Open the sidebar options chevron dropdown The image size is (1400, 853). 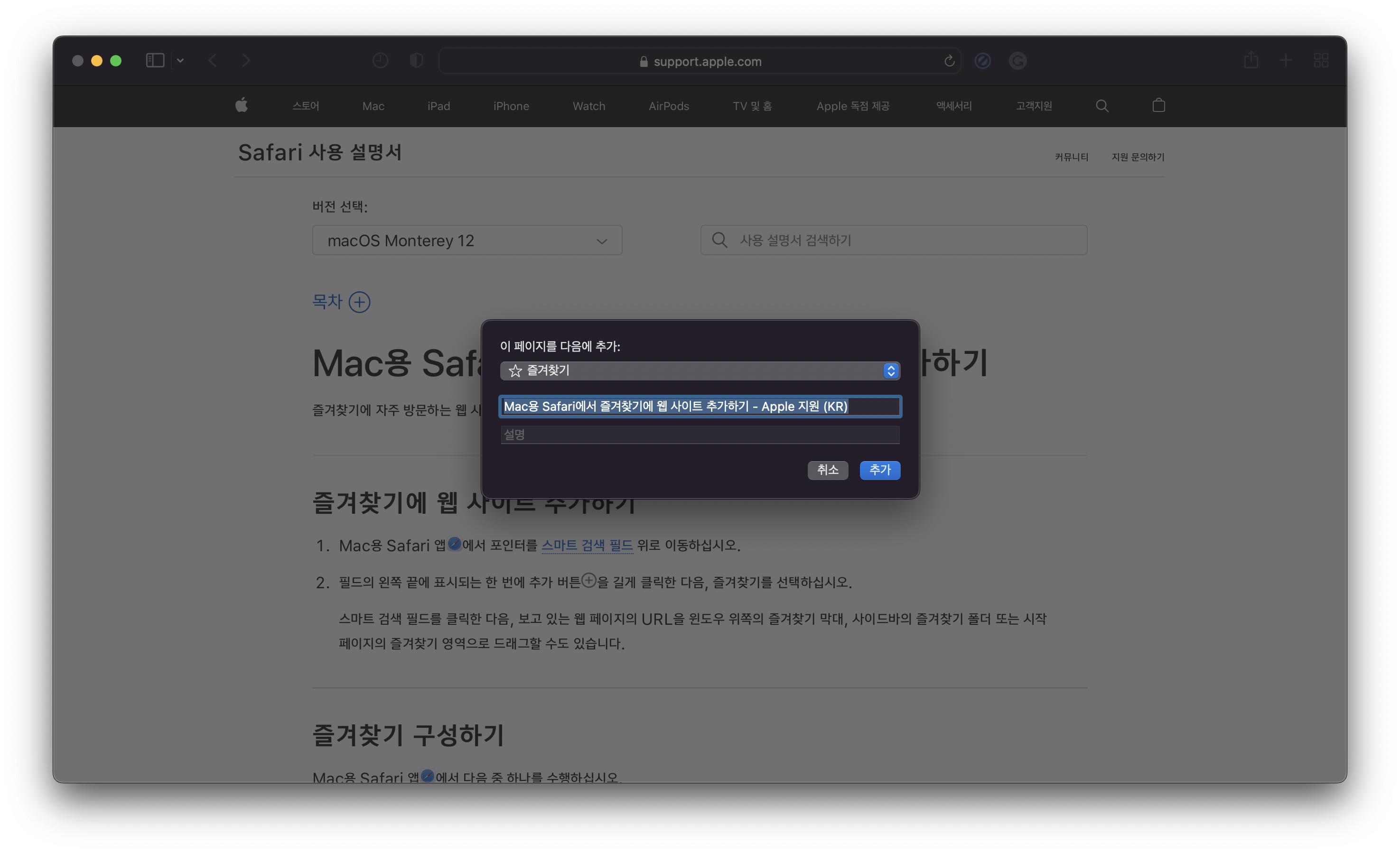pos(180,60)
